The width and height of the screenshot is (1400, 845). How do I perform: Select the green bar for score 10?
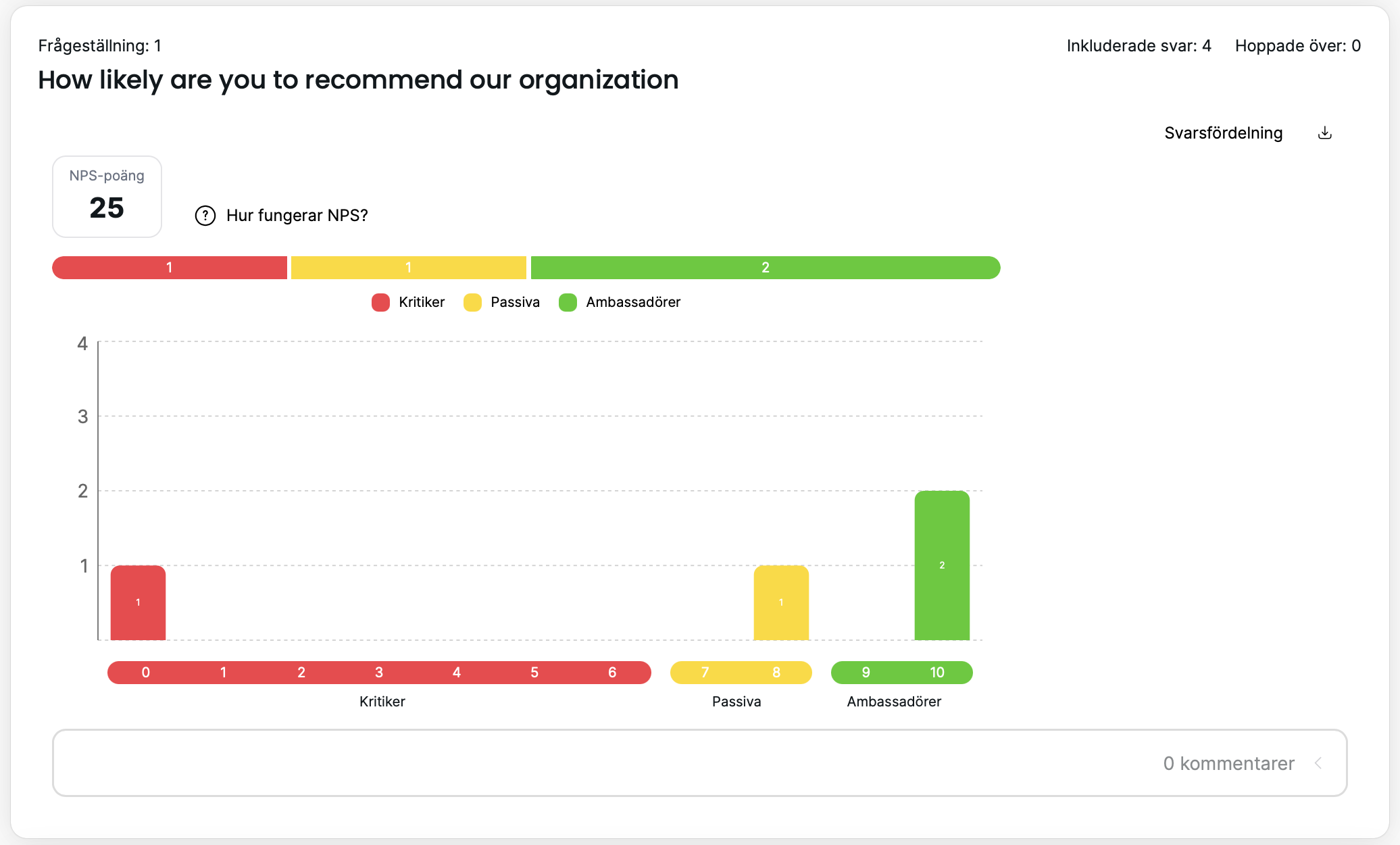tap(942, 565)
